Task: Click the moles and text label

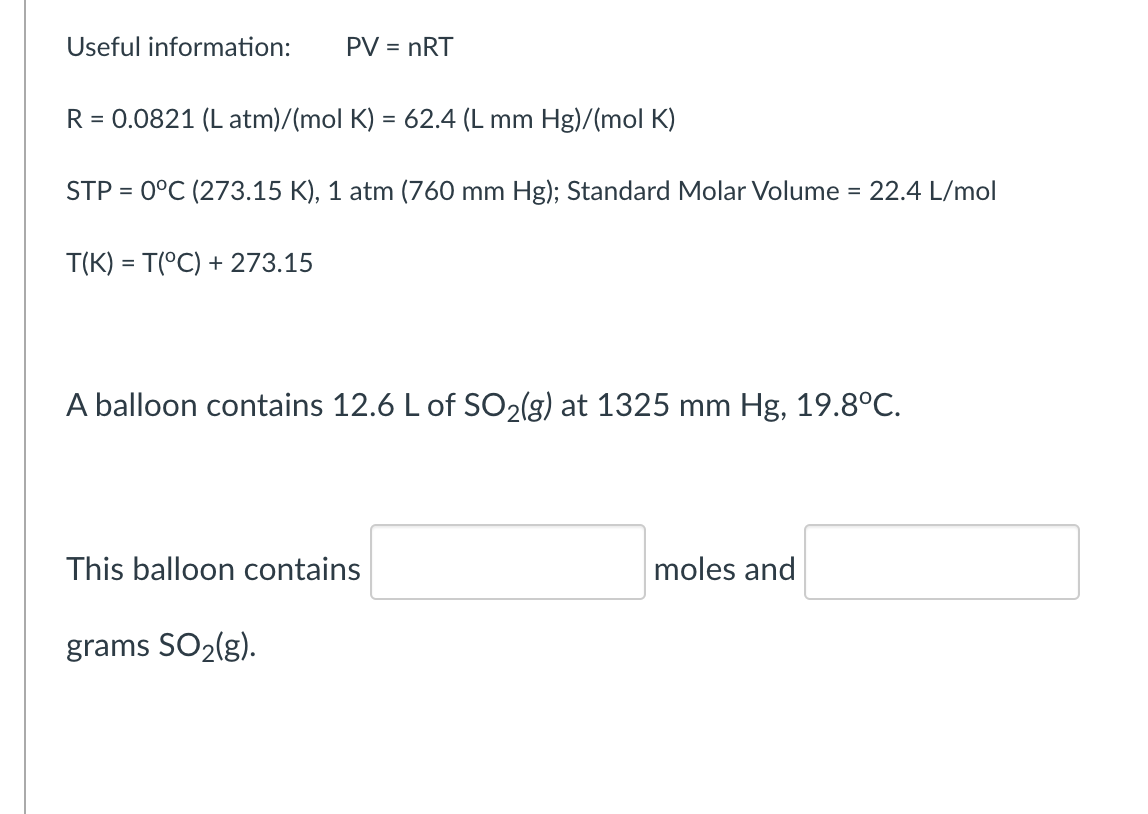Action: tap(724, 569)
